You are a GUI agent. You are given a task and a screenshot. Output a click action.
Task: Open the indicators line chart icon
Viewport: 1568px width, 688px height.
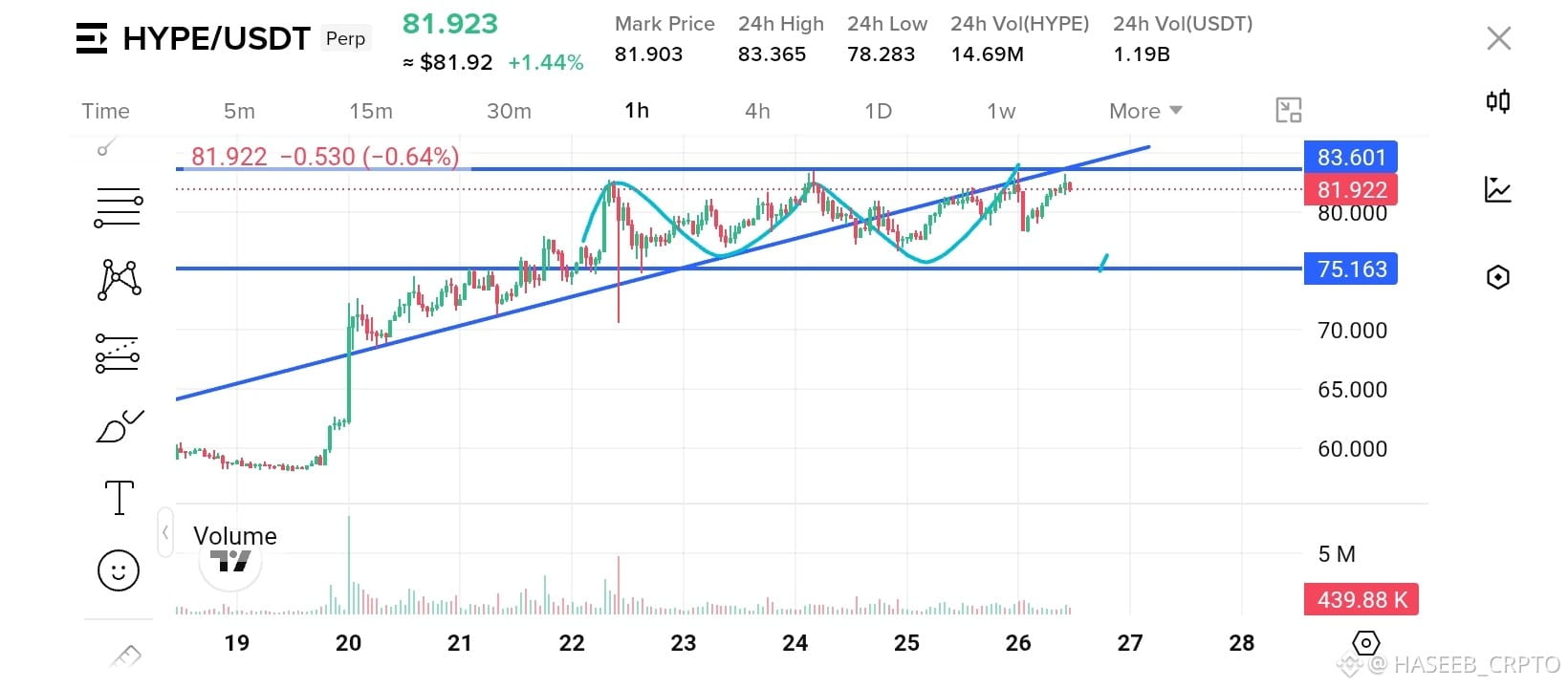1498,189
